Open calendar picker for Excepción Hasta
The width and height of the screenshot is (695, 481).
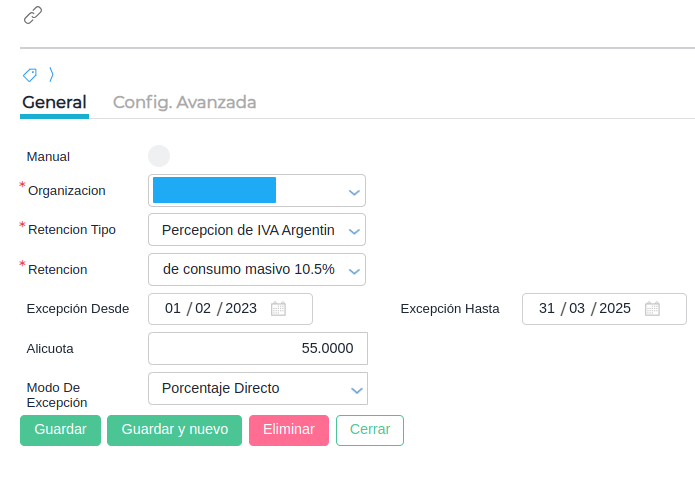click(652, 309)
